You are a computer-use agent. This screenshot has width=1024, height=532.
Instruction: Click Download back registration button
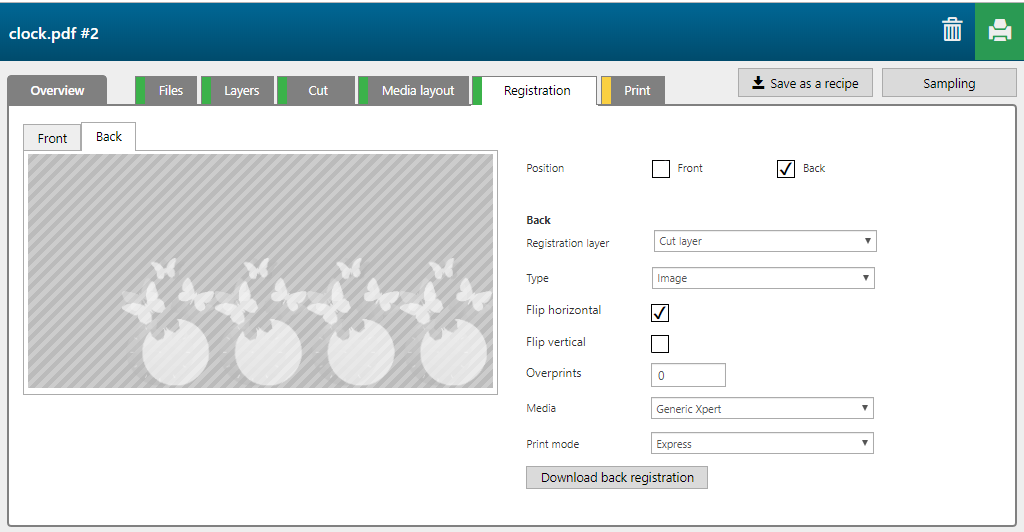click(x=616, y=477)
